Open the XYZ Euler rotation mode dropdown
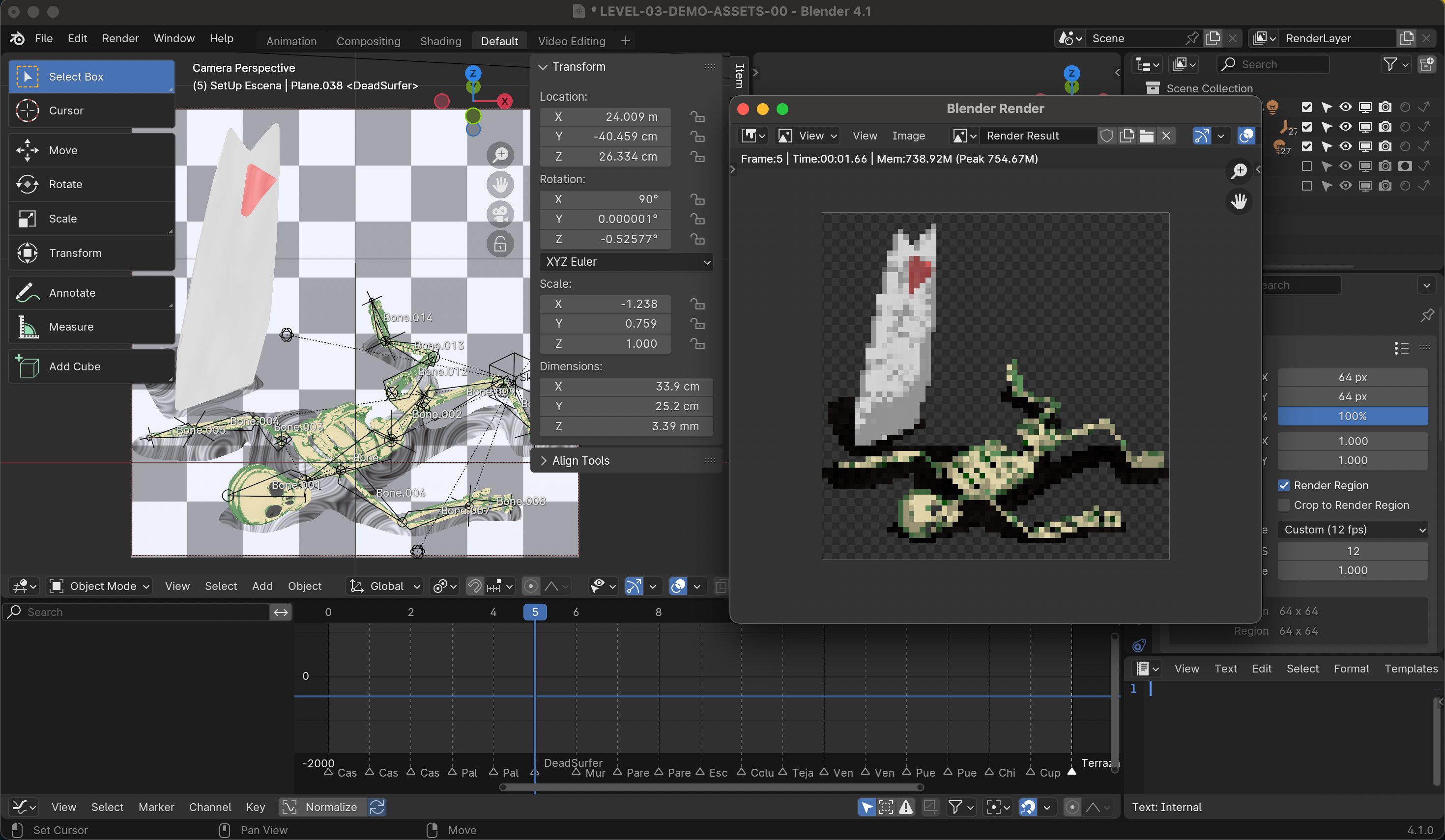 click(x=626, y=262)
